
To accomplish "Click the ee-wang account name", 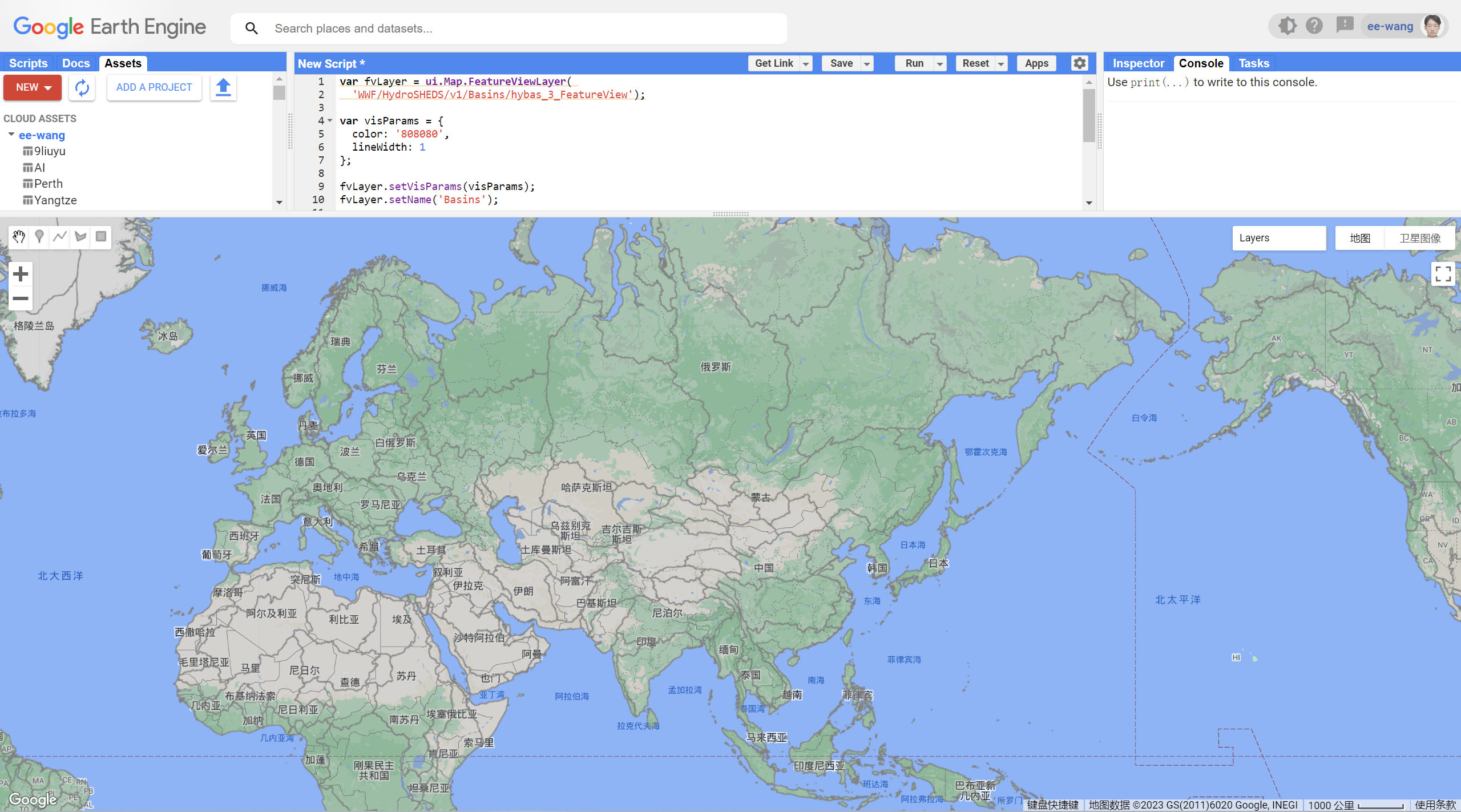I will pyautogui.click(x=1390, y=26).
